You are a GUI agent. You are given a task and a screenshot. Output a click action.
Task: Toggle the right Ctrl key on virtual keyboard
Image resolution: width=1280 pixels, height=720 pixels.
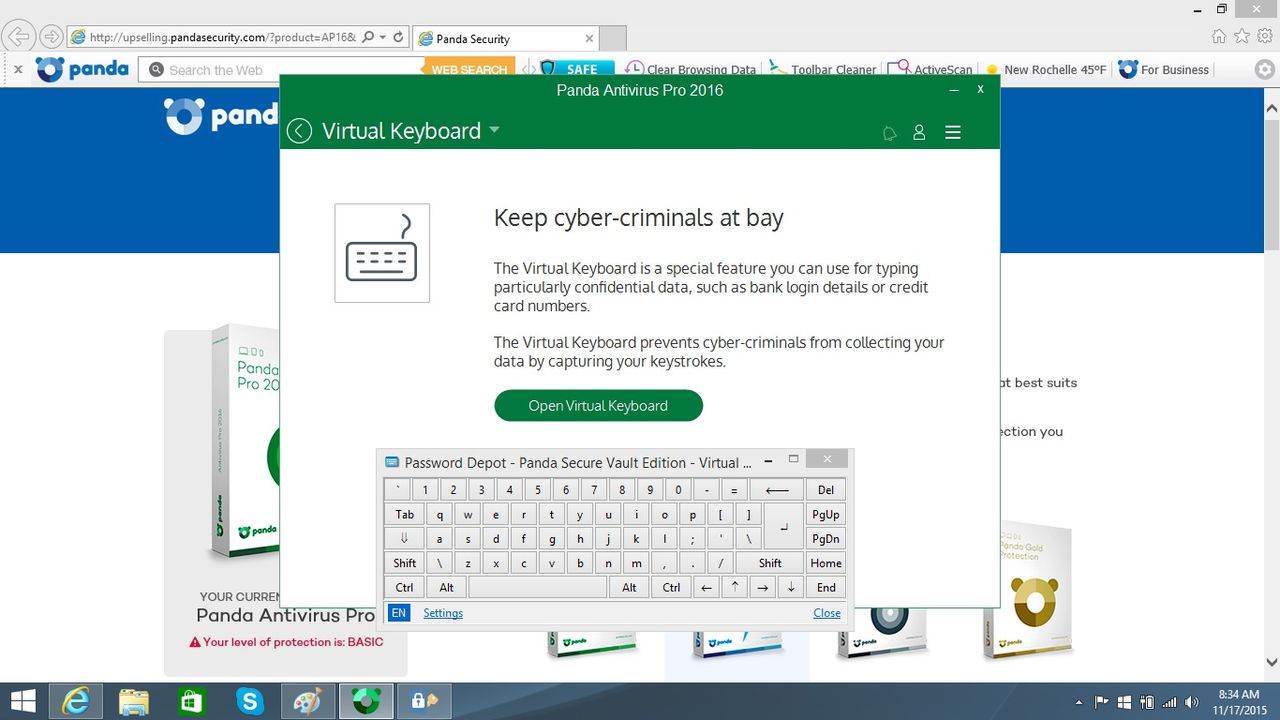click(x=671, y=587)
